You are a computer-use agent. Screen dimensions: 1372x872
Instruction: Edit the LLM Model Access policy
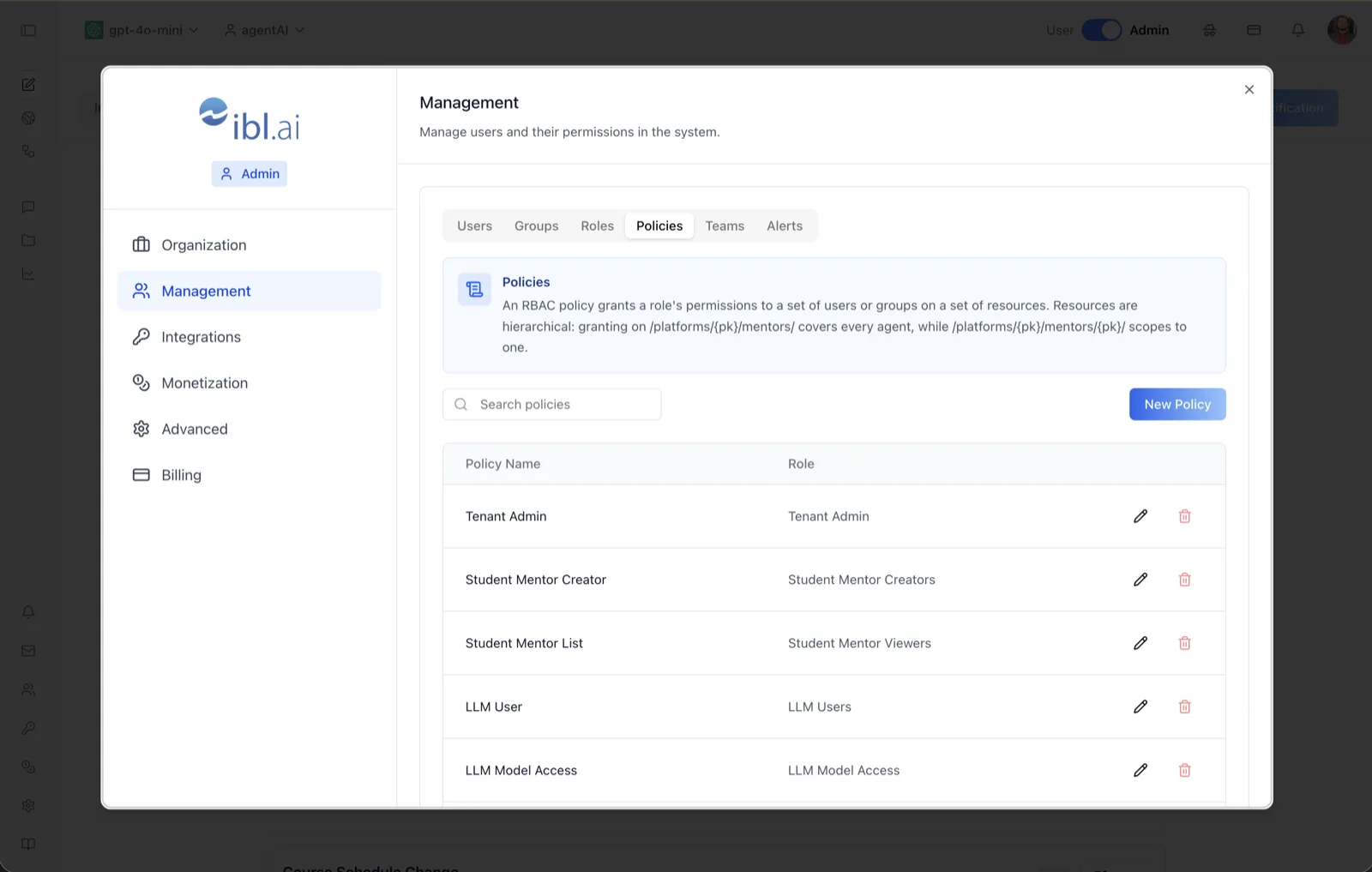pos(1140,770)
